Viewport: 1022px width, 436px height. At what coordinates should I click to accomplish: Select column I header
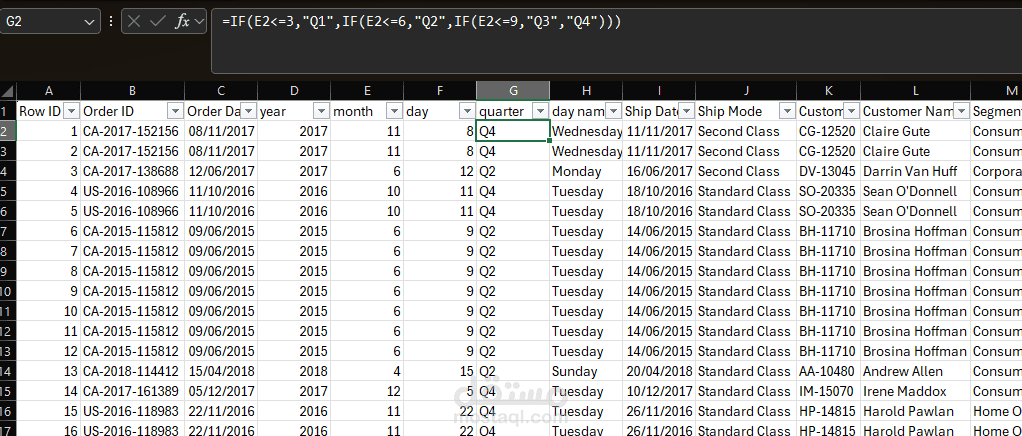click(x=659, y=91)
